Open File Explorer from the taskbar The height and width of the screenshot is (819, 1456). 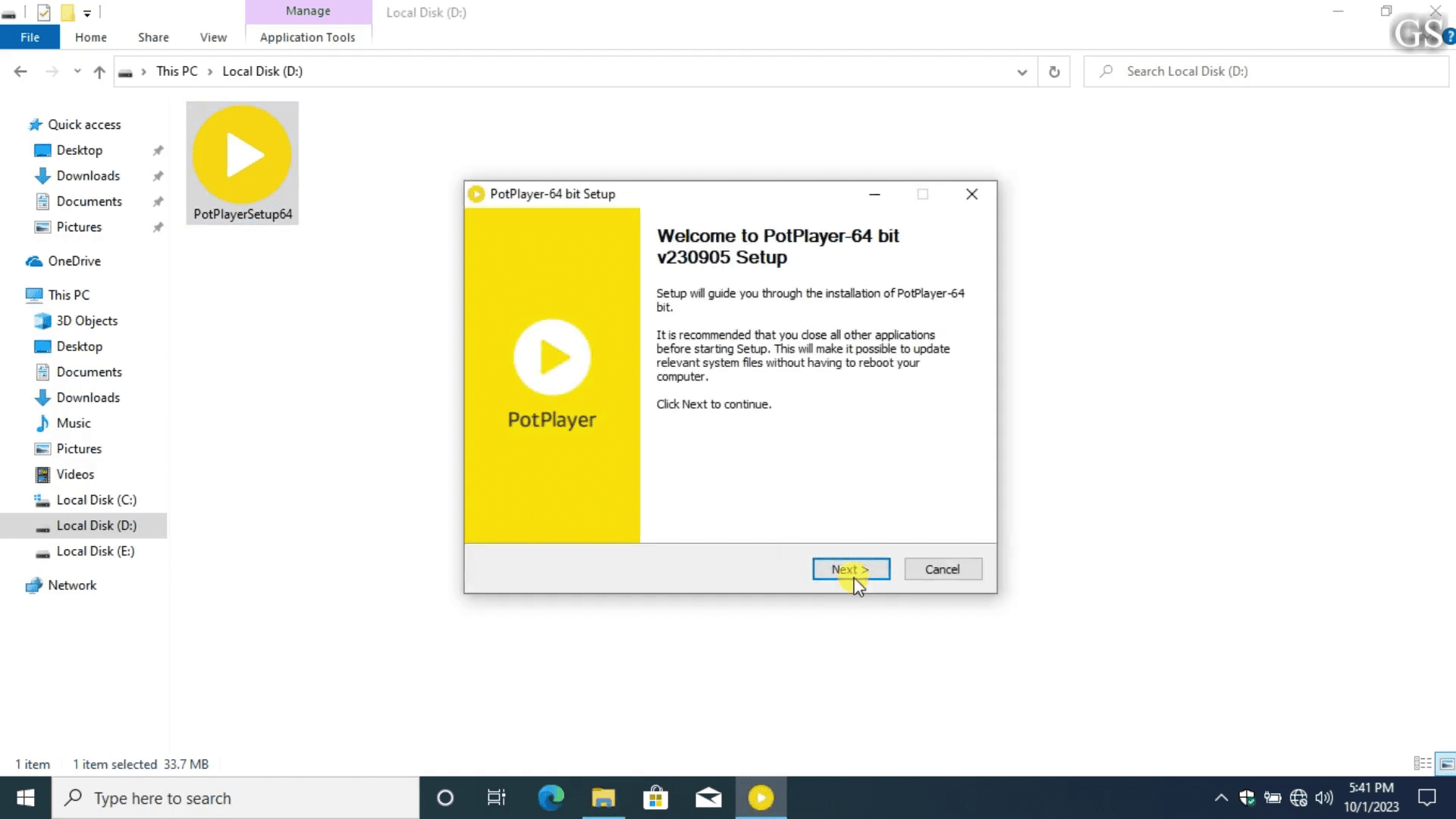[604, 798]
